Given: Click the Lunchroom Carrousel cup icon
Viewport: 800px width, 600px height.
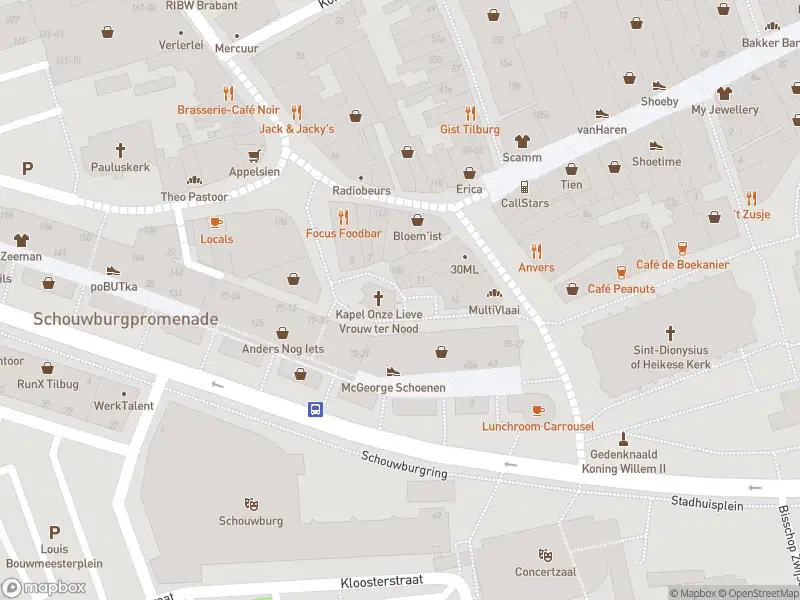Looking at the screenshot, I should [538, 410].
